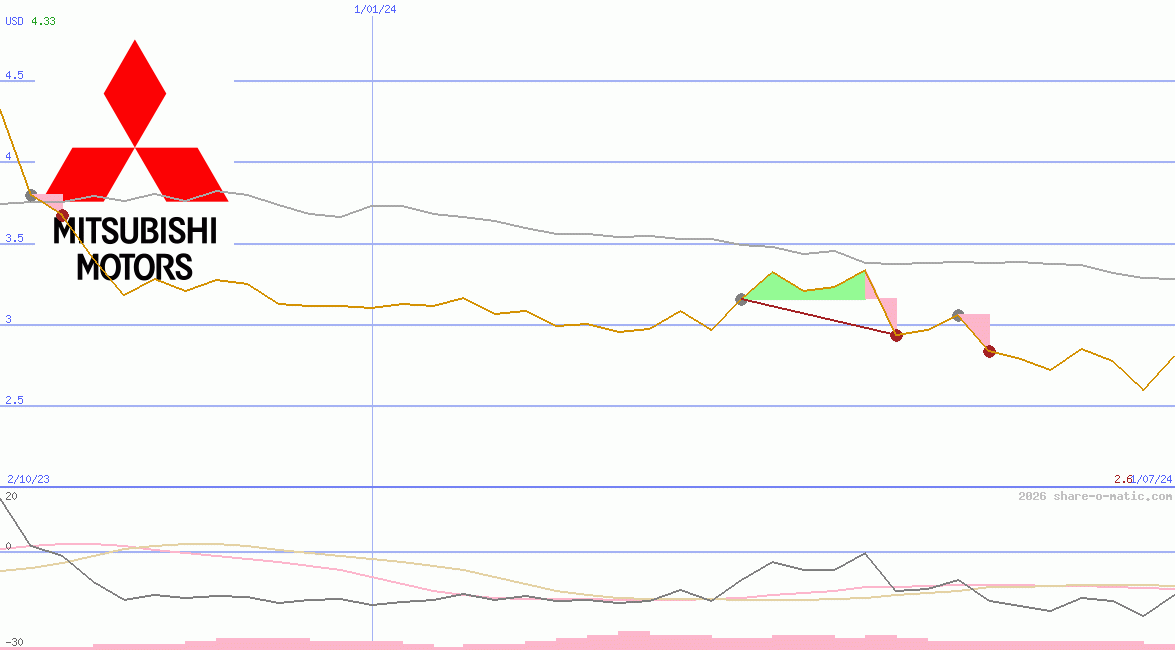The width and height of the screenshot is (1175, 650).
Task: Click the USD currency label
Action: 14,21
